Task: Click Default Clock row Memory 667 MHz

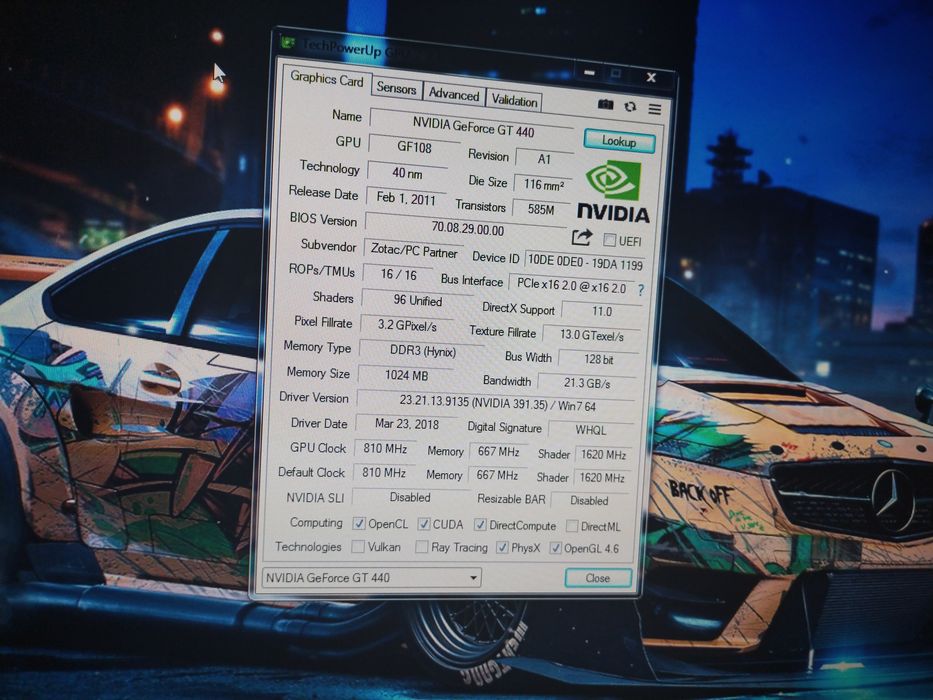Action: click(x=497, y=475)
